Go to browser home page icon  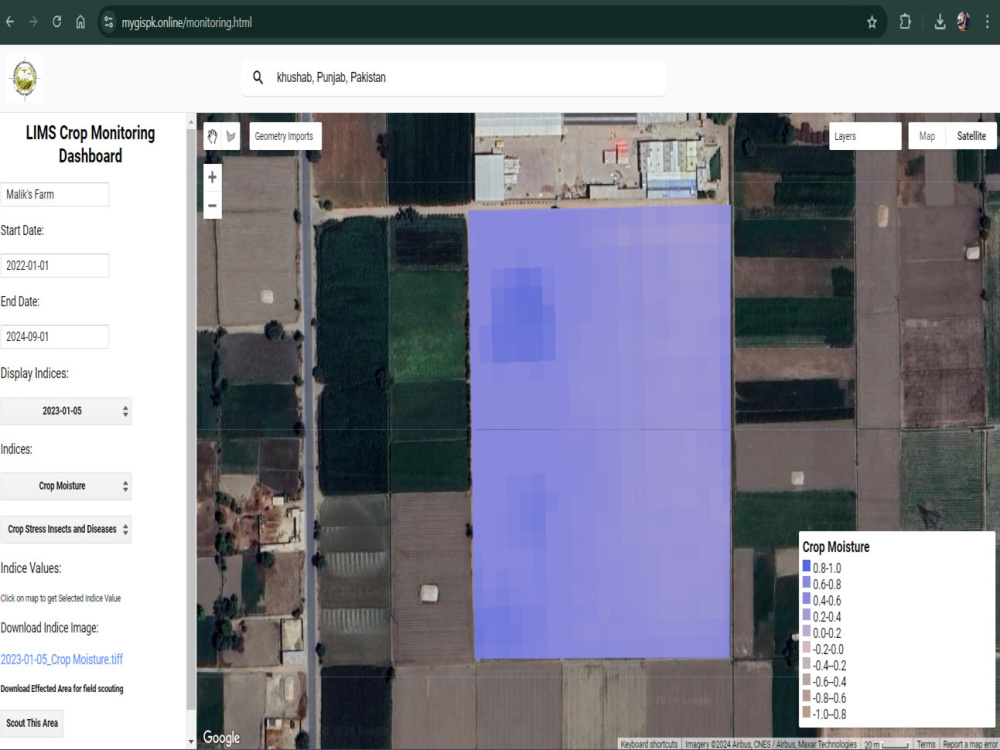80,22
